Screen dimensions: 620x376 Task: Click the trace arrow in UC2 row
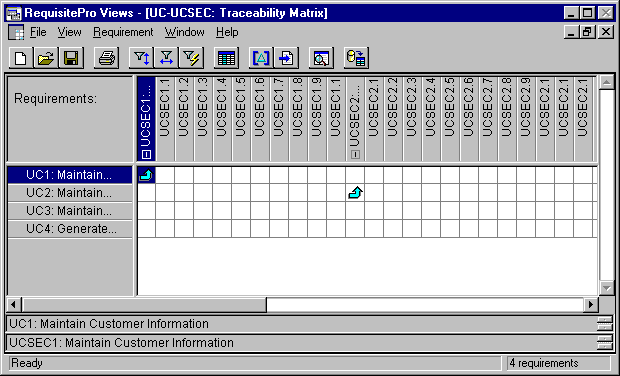point(355,193)
